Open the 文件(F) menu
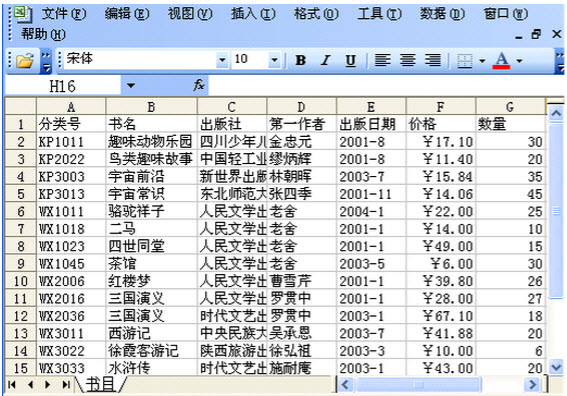The width and height of the screenshot is (567, 396). tap(64, 14)
